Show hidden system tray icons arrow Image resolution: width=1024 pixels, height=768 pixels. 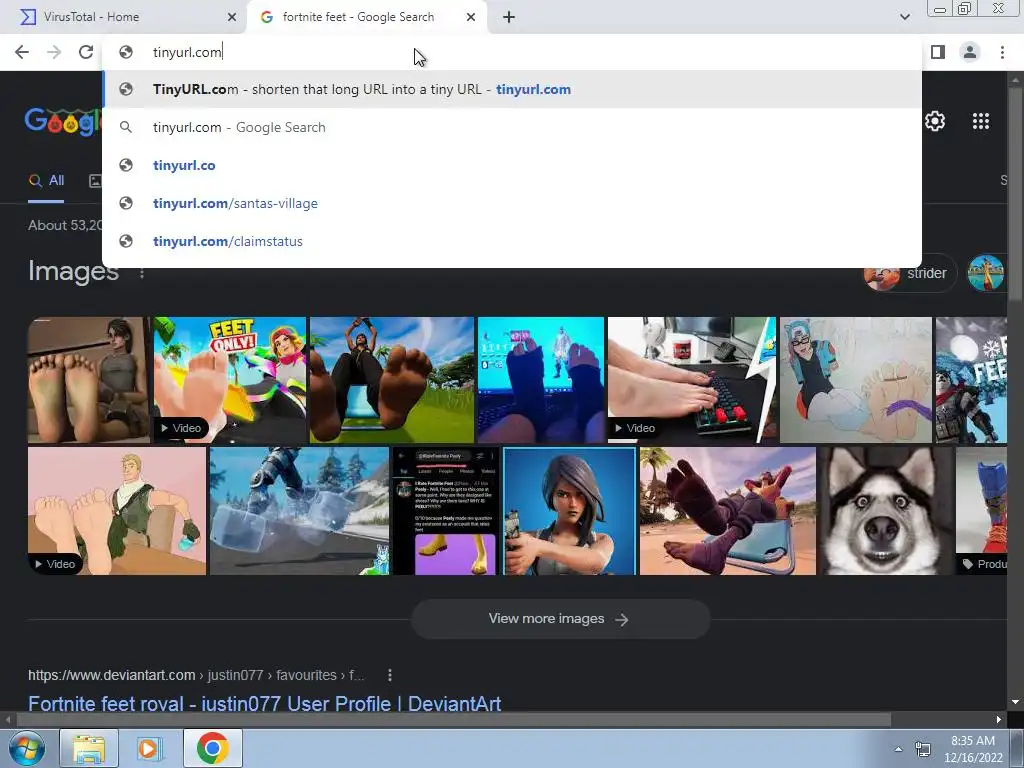(899, 749)
